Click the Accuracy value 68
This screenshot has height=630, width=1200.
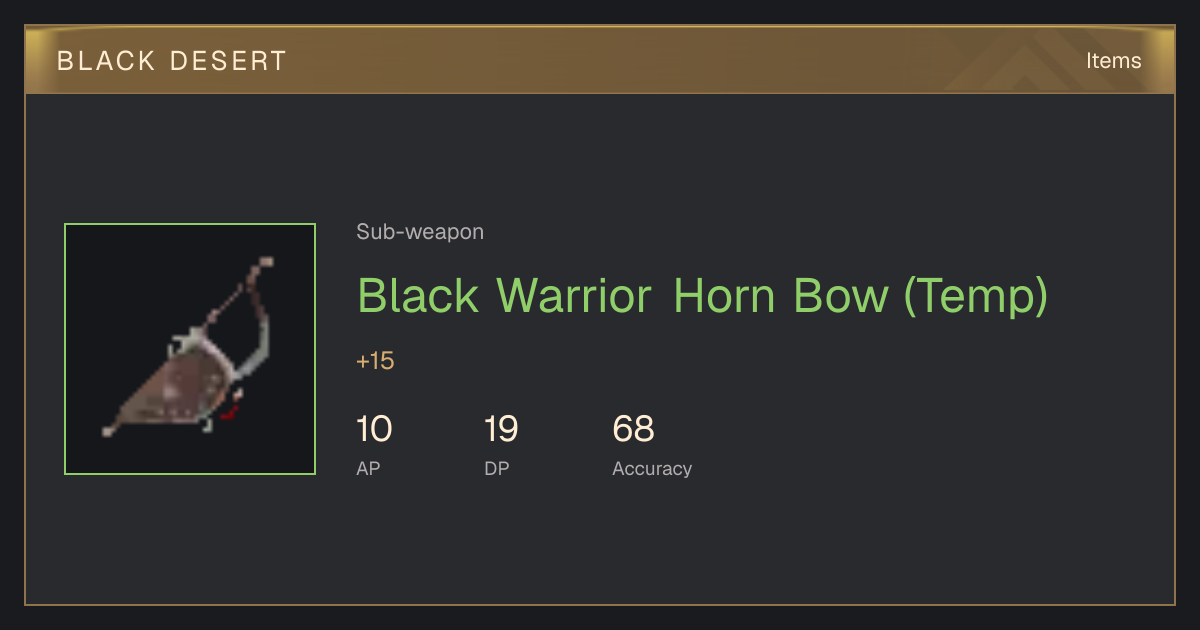coord(633,429)
